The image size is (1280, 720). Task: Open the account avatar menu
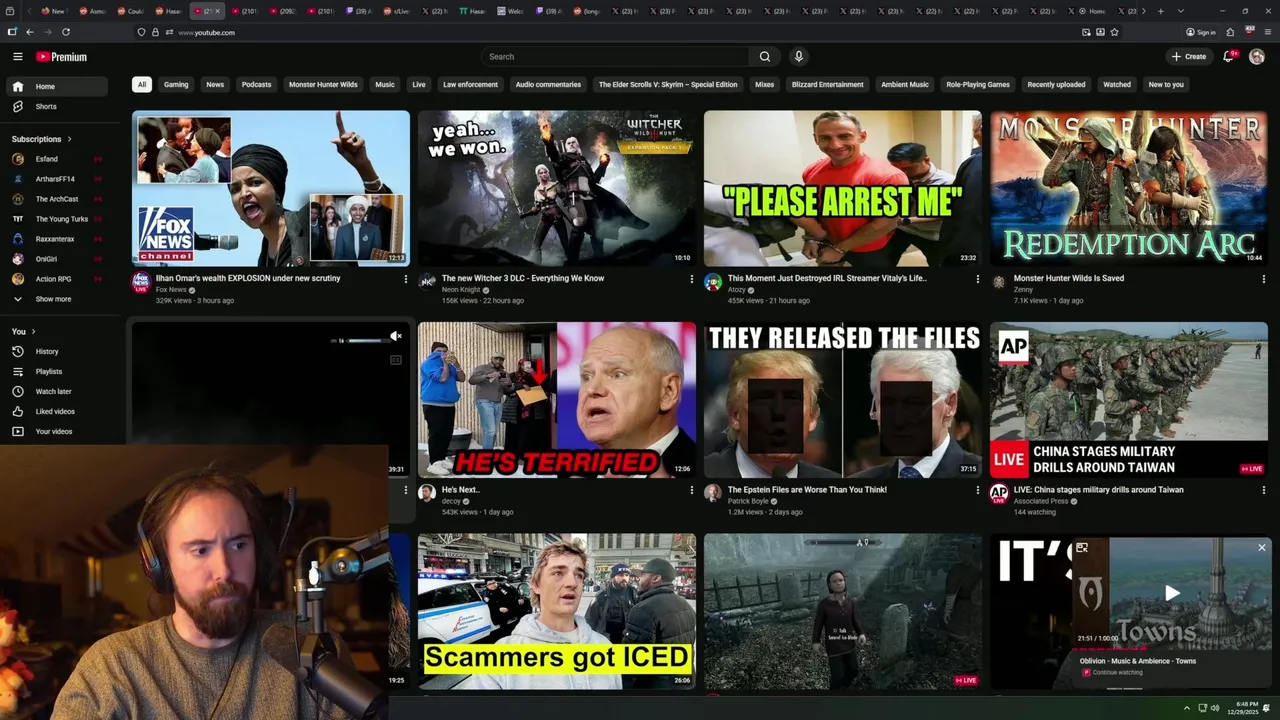point(1257,57)
